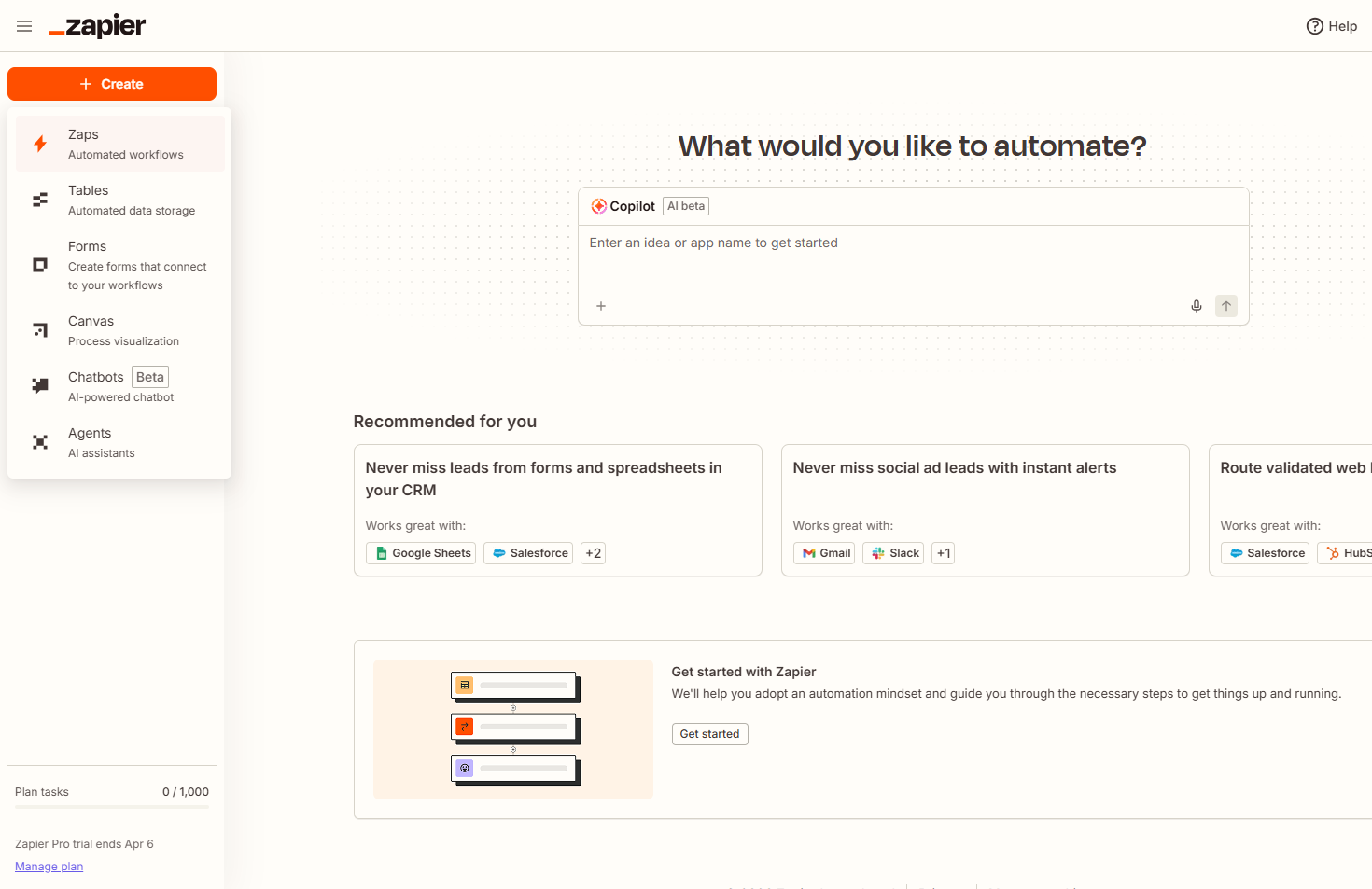Click the Zaps lightning bolt icon
This screenshot has width=1372, height=889.
(40, 144)
